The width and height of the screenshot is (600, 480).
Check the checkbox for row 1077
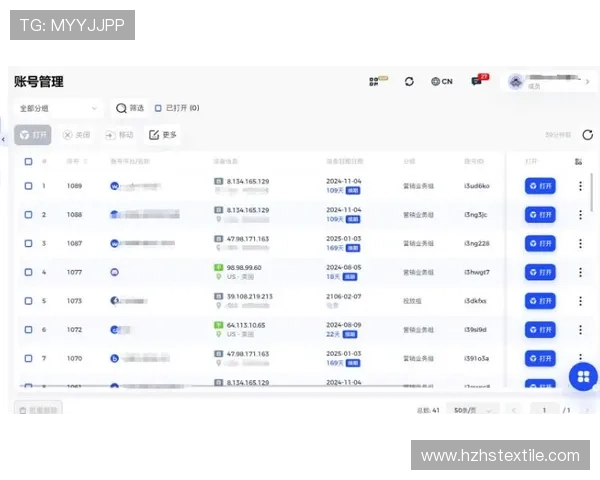[x=28, y=272]
